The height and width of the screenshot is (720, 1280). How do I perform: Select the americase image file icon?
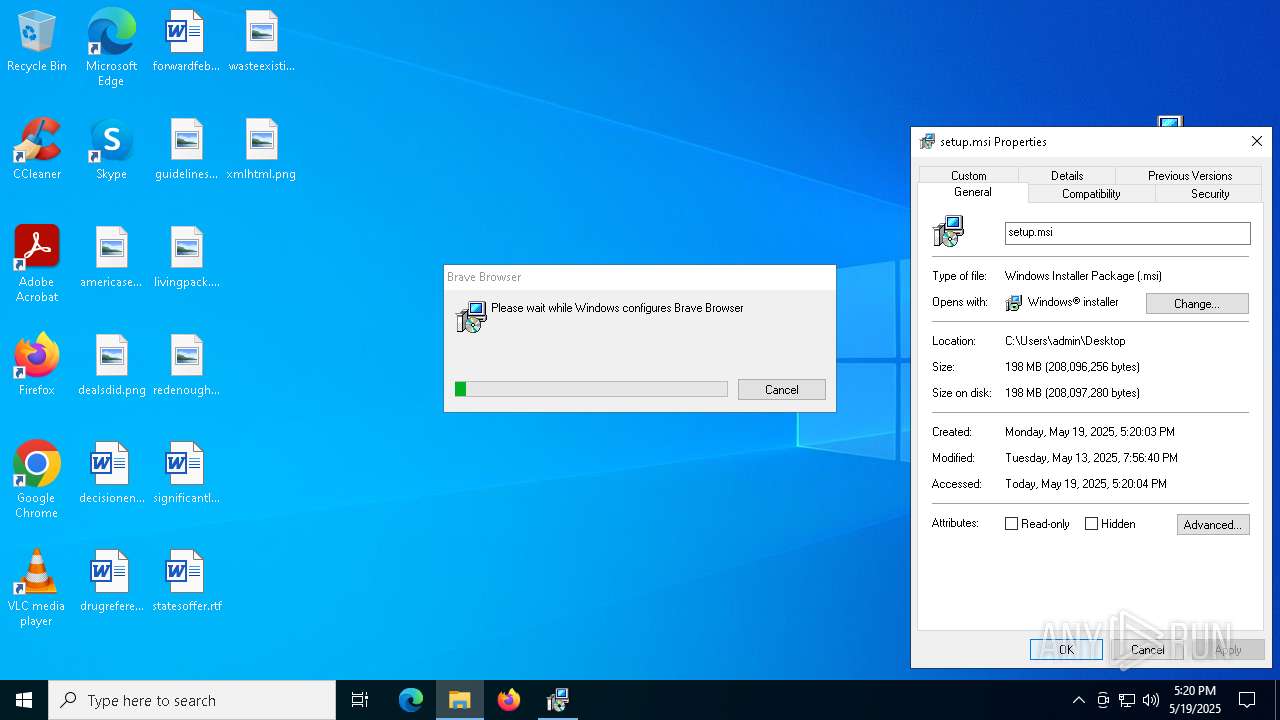(111, 257)
